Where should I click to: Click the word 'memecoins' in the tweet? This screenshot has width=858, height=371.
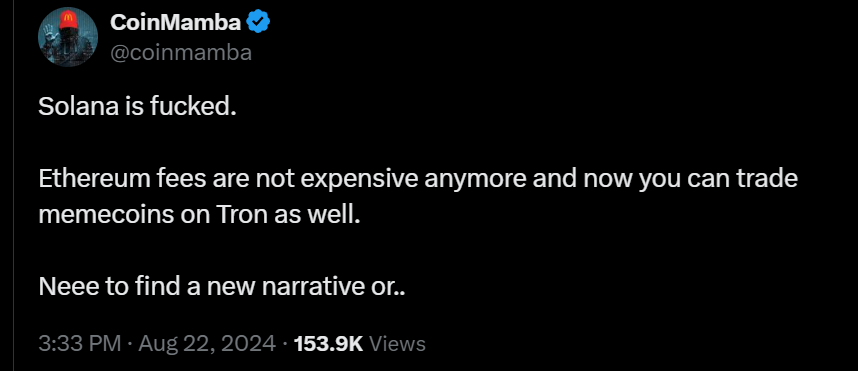106,216
